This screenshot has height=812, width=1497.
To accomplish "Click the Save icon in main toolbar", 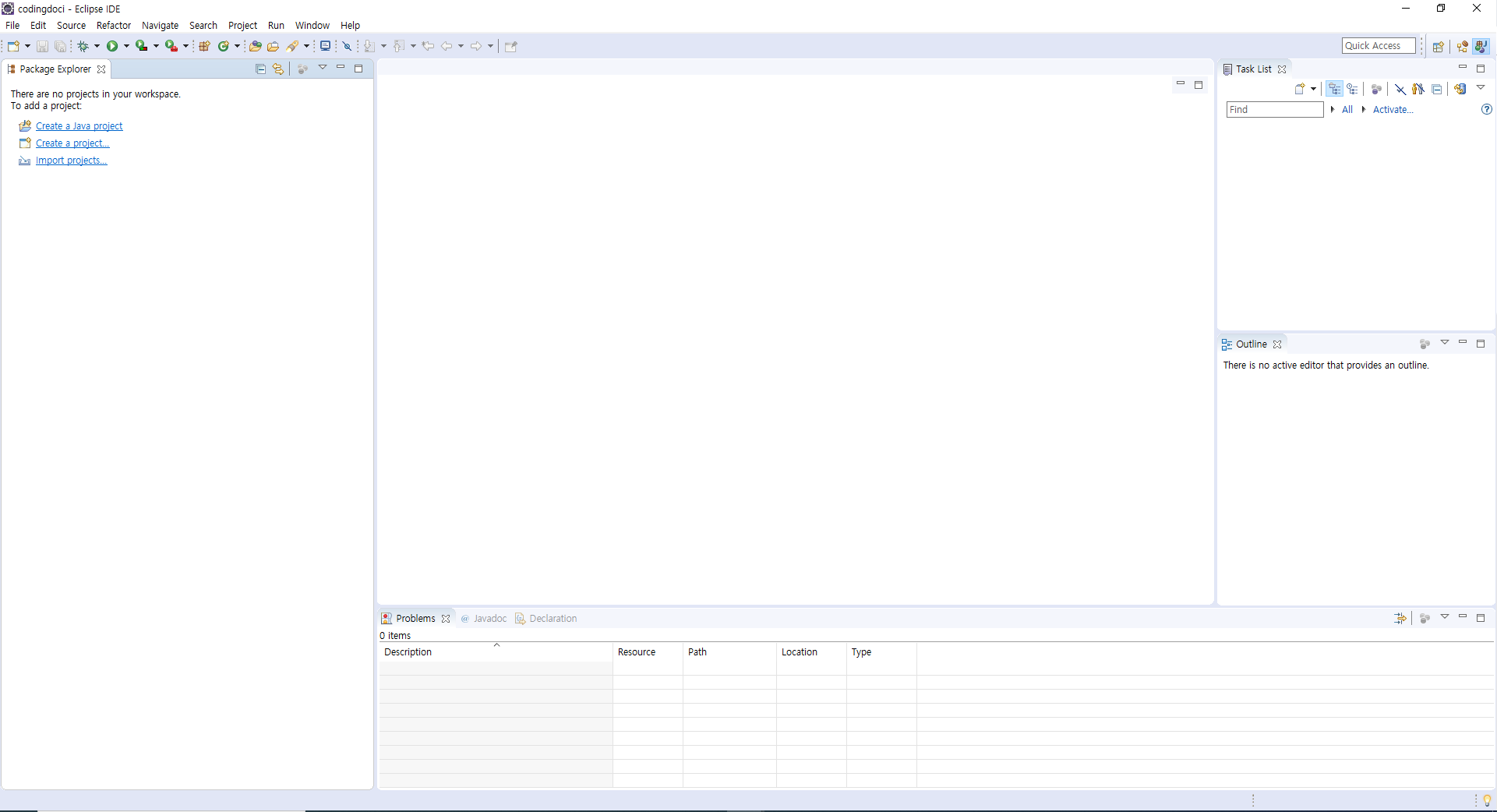I will (42, 47).
